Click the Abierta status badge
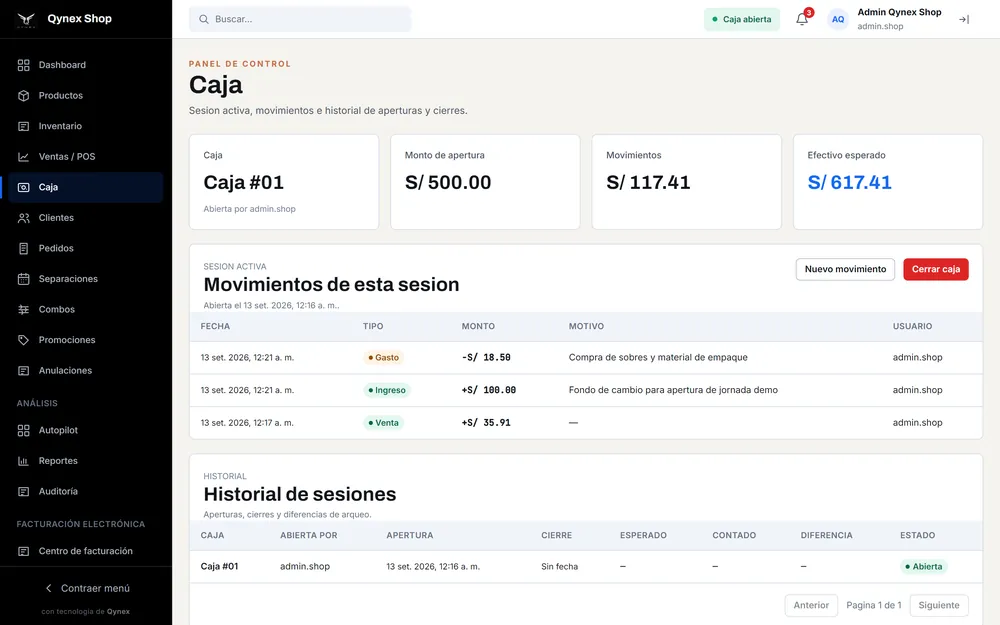Viewport: 1000px width, 625px height. pos(923,567)
